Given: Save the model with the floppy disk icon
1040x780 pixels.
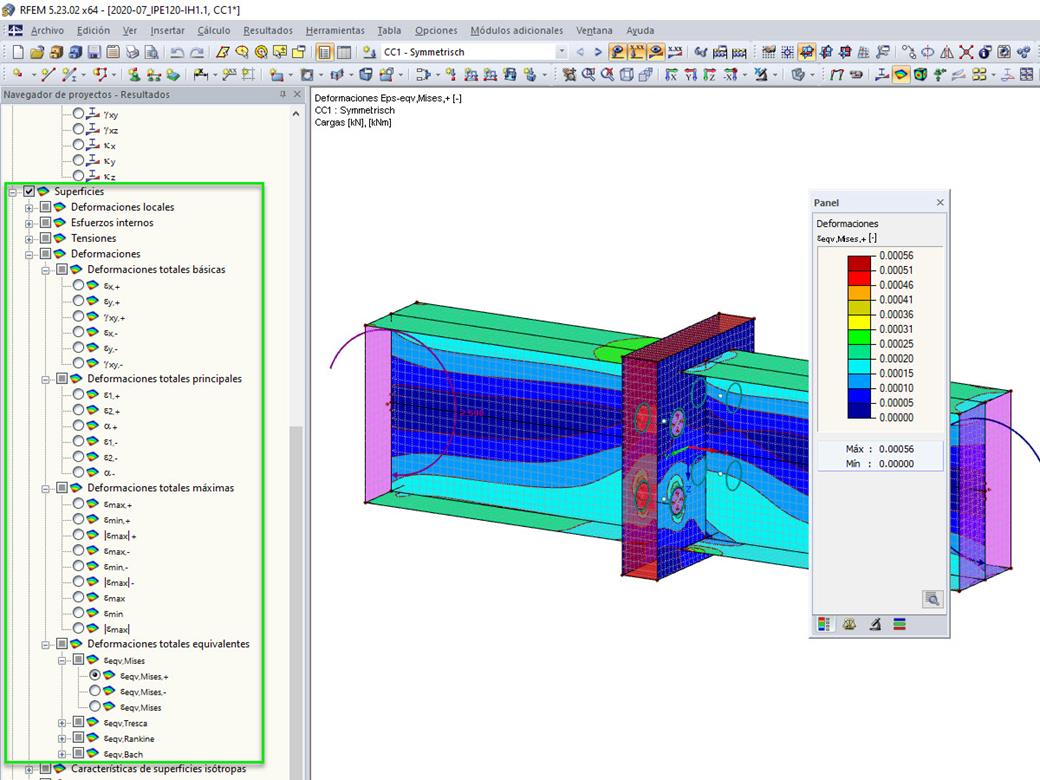Looking at the screenshot, I should point(94,52).
